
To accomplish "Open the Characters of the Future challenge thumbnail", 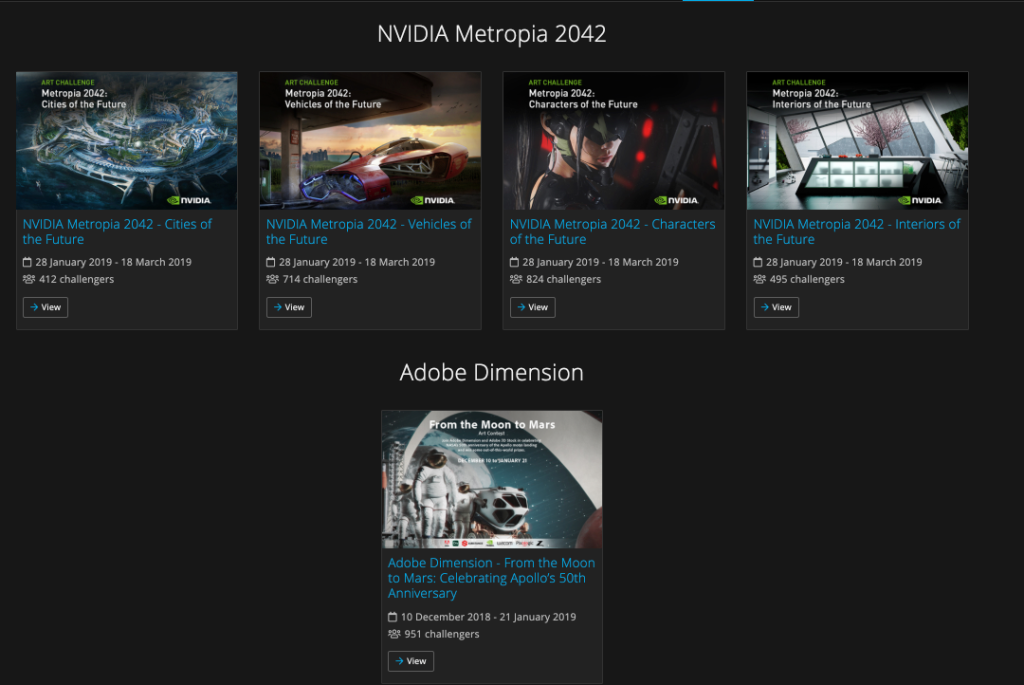I will point(614,140).
